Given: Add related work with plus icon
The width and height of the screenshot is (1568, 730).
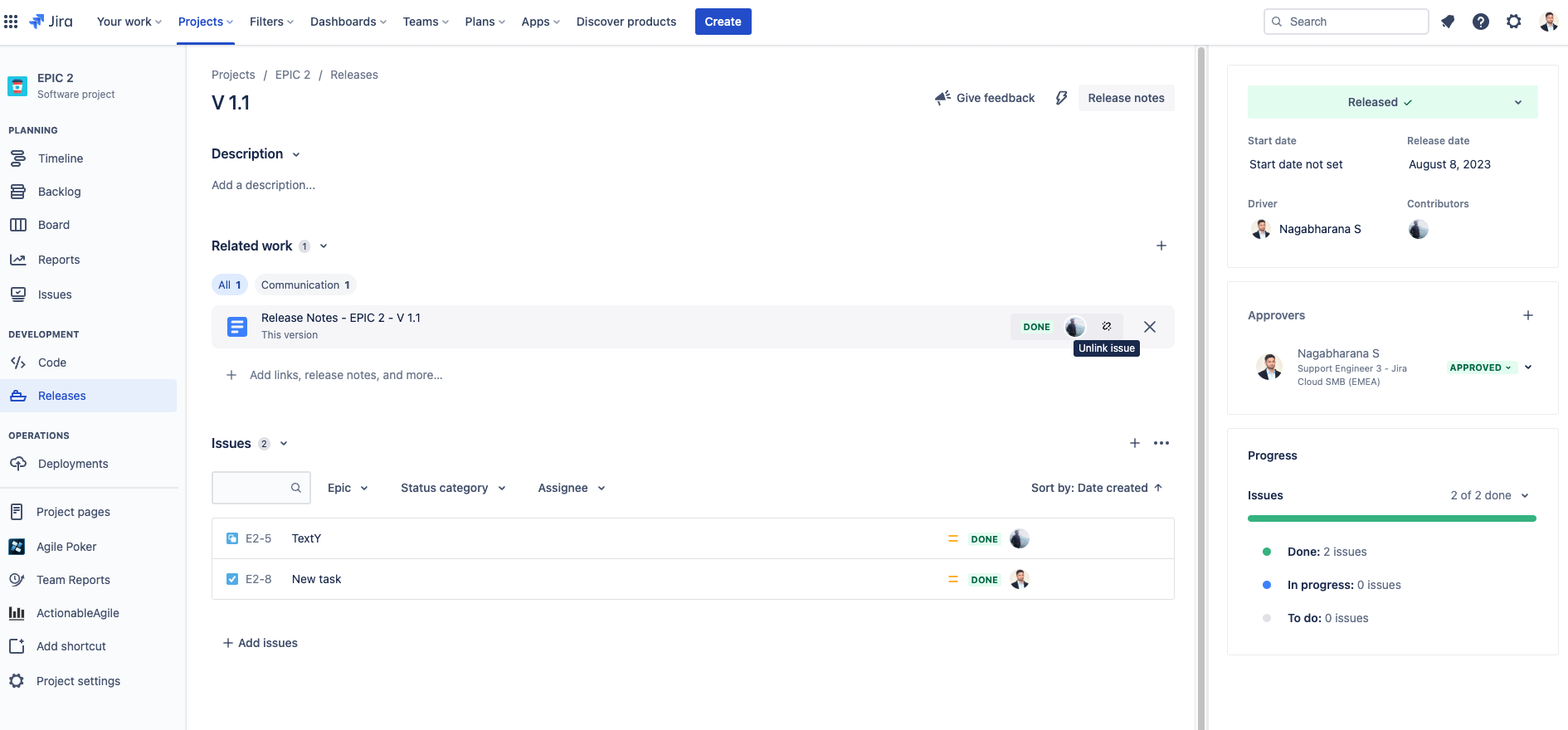Looking at the screenshot, I should tap(1161, 246).
